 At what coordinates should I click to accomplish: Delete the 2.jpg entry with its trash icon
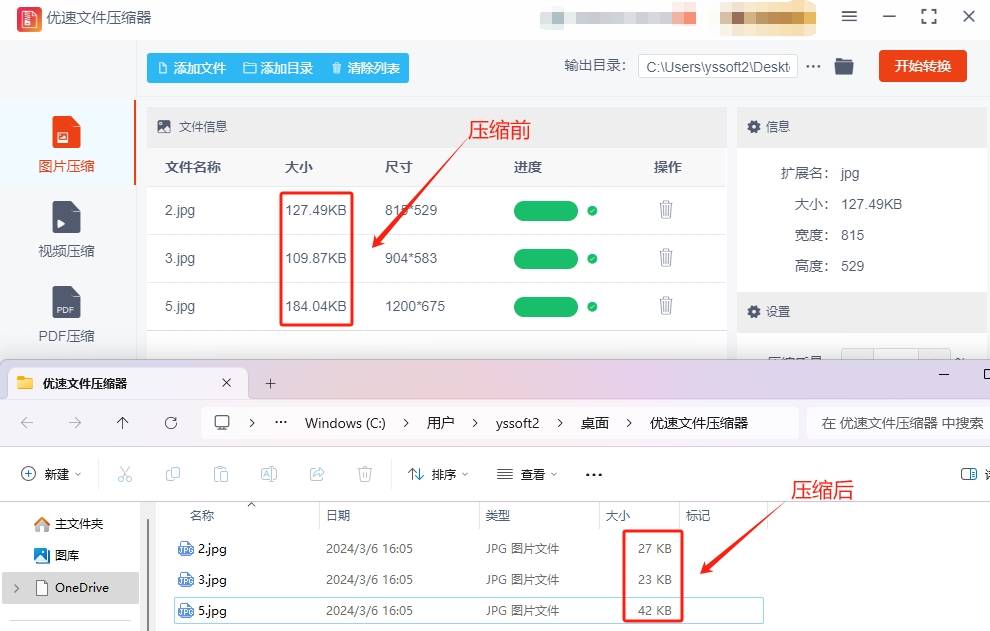[665, 210]
